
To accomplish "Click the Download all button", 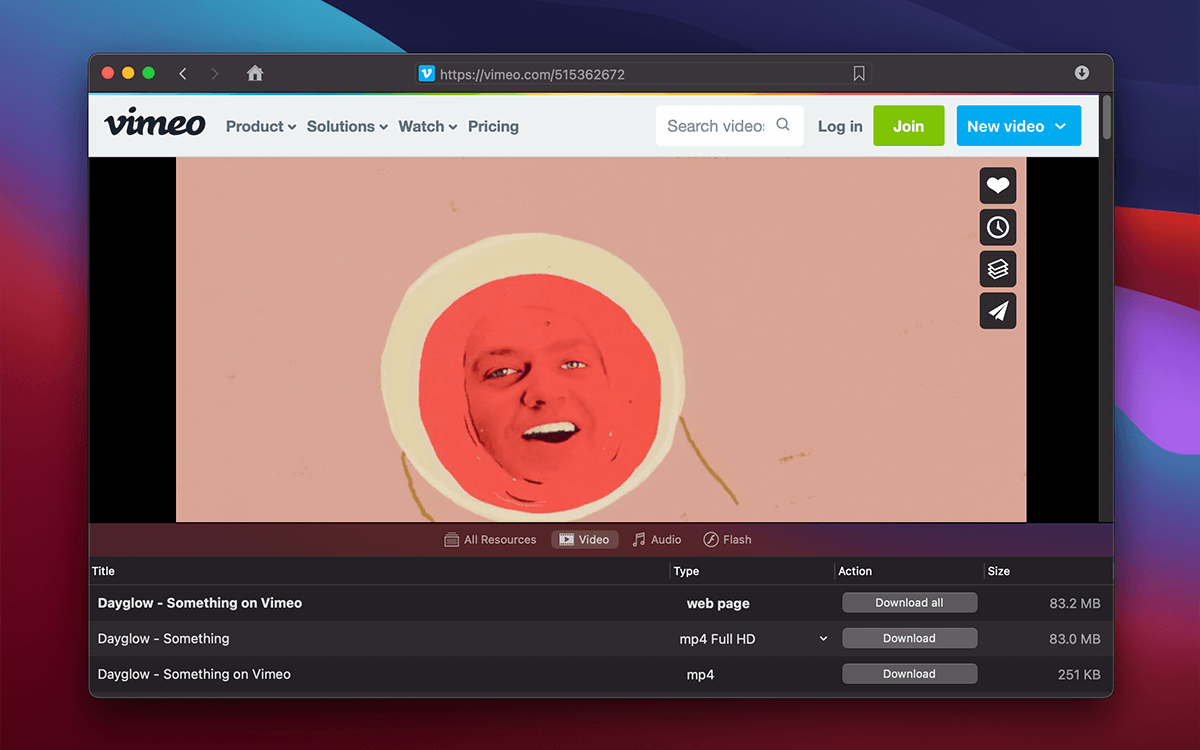I will [909, 603].
